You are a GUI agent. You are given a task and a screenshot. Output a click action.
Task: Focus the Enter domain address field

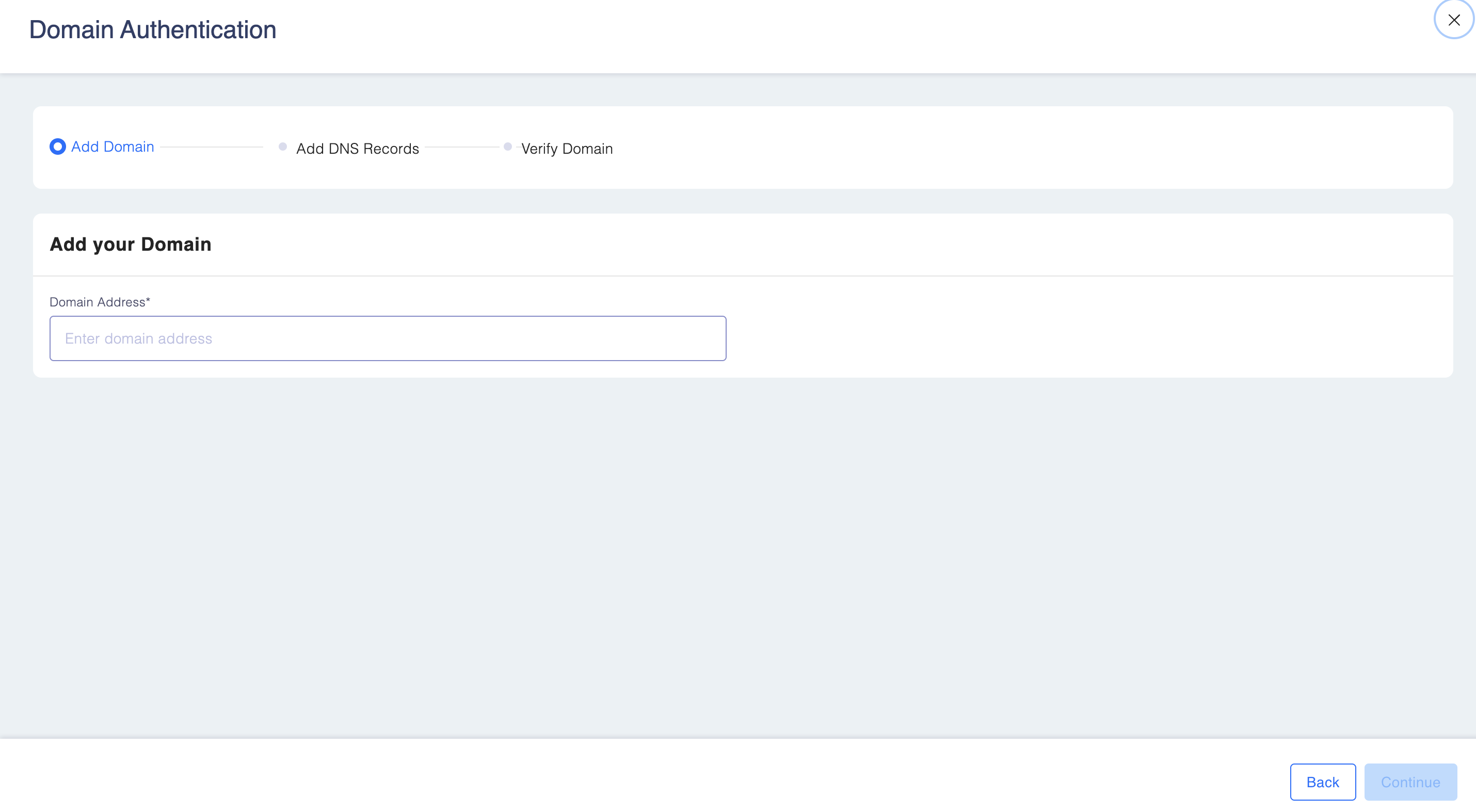coord(388,338)
